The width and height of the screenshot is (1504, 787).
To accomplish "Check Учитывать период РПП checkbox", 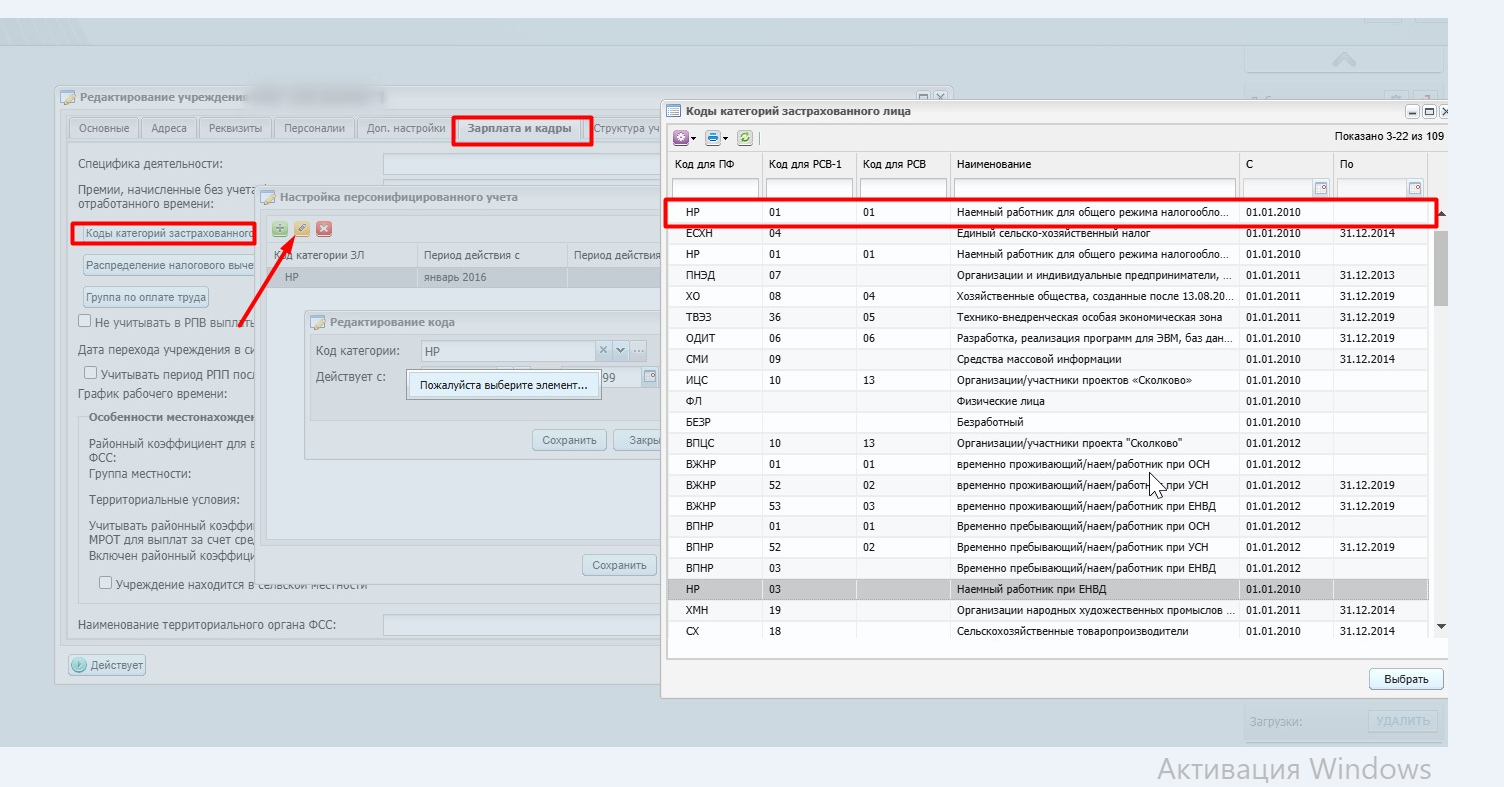I will tap(91, 373).
